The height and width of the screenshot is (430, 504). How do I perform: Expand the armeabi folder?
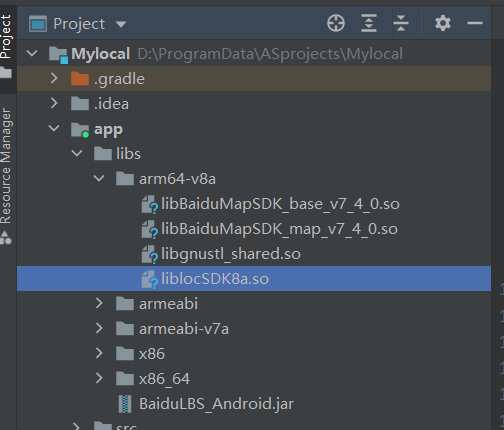pos(99,303)
